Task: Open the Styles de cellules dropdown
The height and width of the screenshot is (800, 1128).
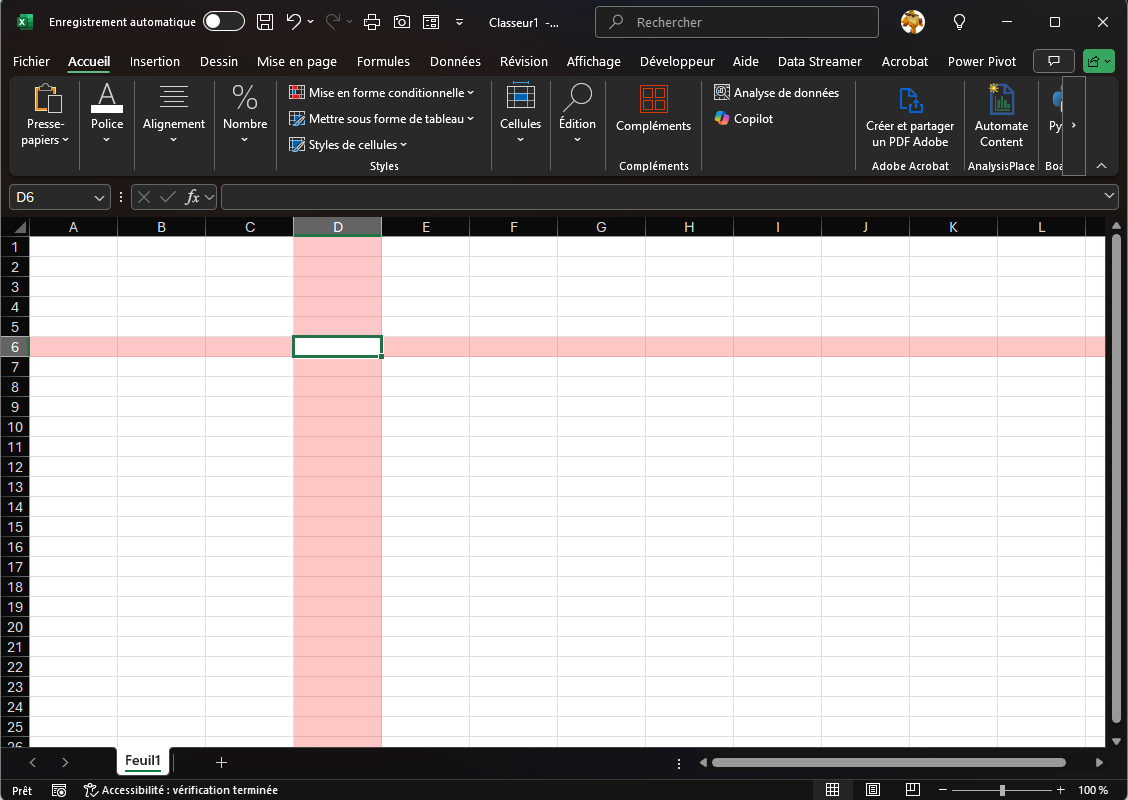Action: coord(348,145)
